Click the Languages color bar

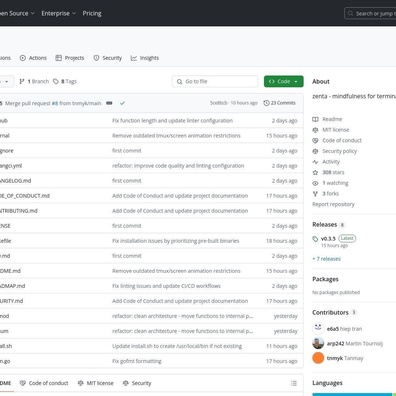354,394
